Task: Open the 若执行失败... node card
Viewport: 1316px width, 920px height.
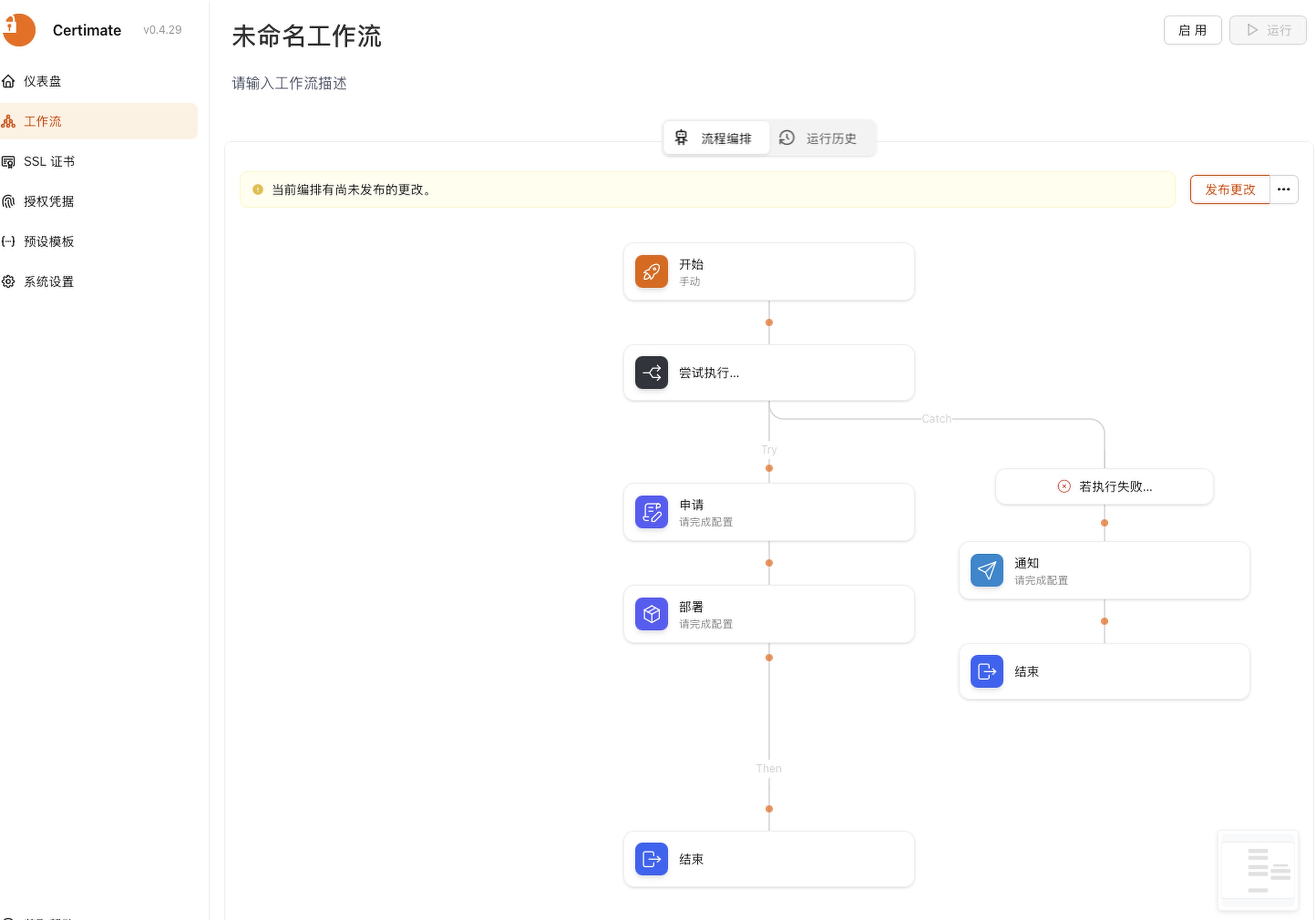Action: (1105, 486)
